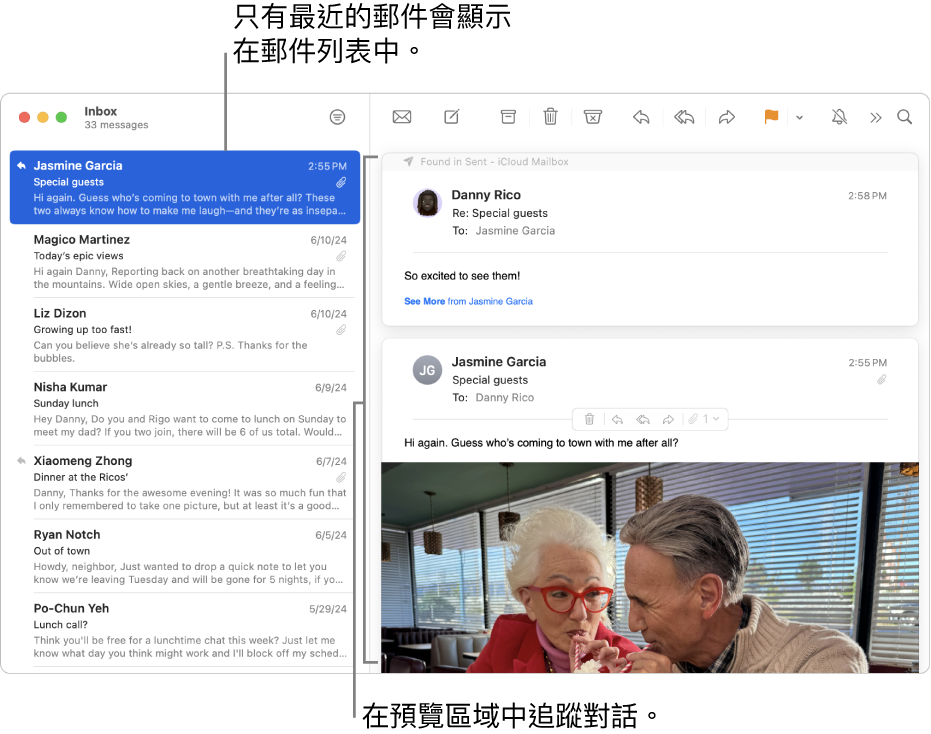Click paperclip on Xiaomeng Zhong row
Screen dimensions: 931x734
[341, 477]
